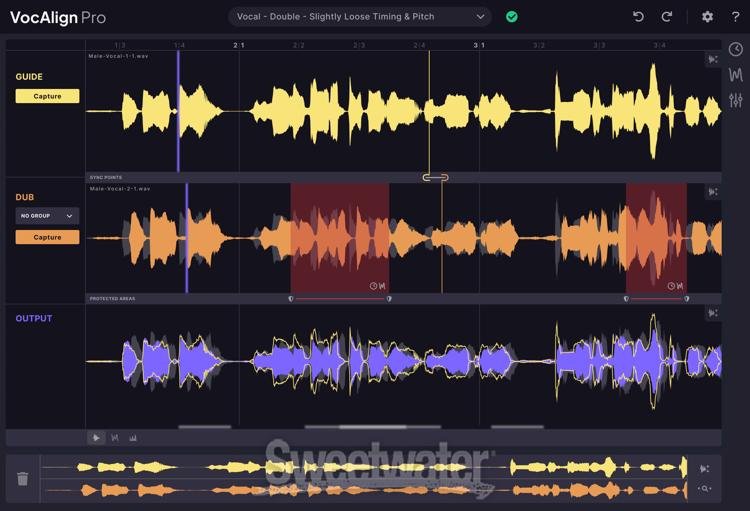Screen dimensions: 750x511
Task: Expand the NO GROUP dropdown
Action: click(47, 215)
